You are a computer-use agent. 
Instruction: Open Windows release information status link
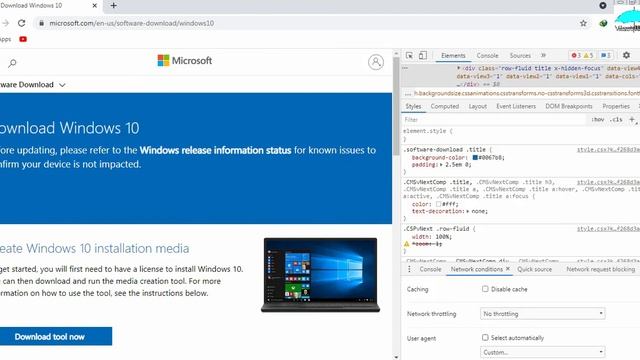click(x=215, y=150)
